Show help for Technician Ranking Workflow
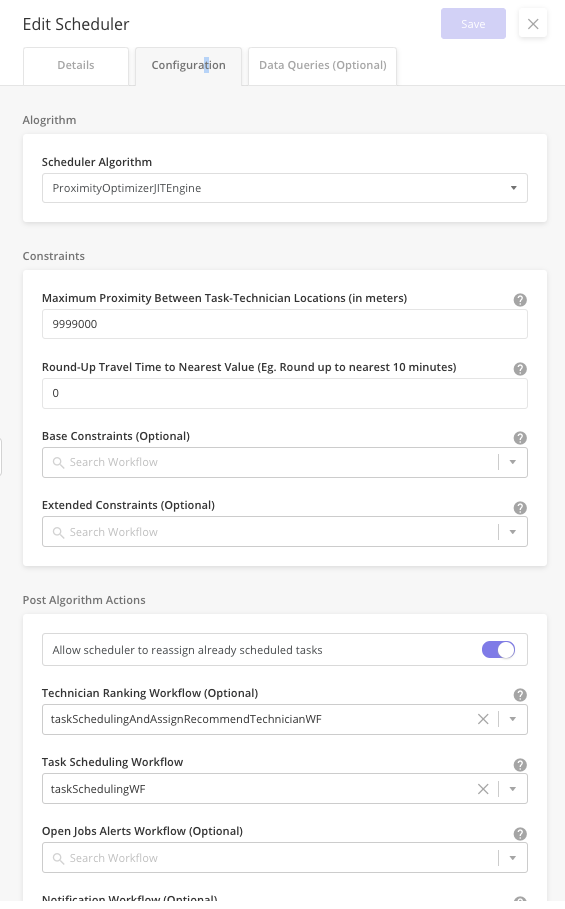The image size is (565, 909). (520, 695)
